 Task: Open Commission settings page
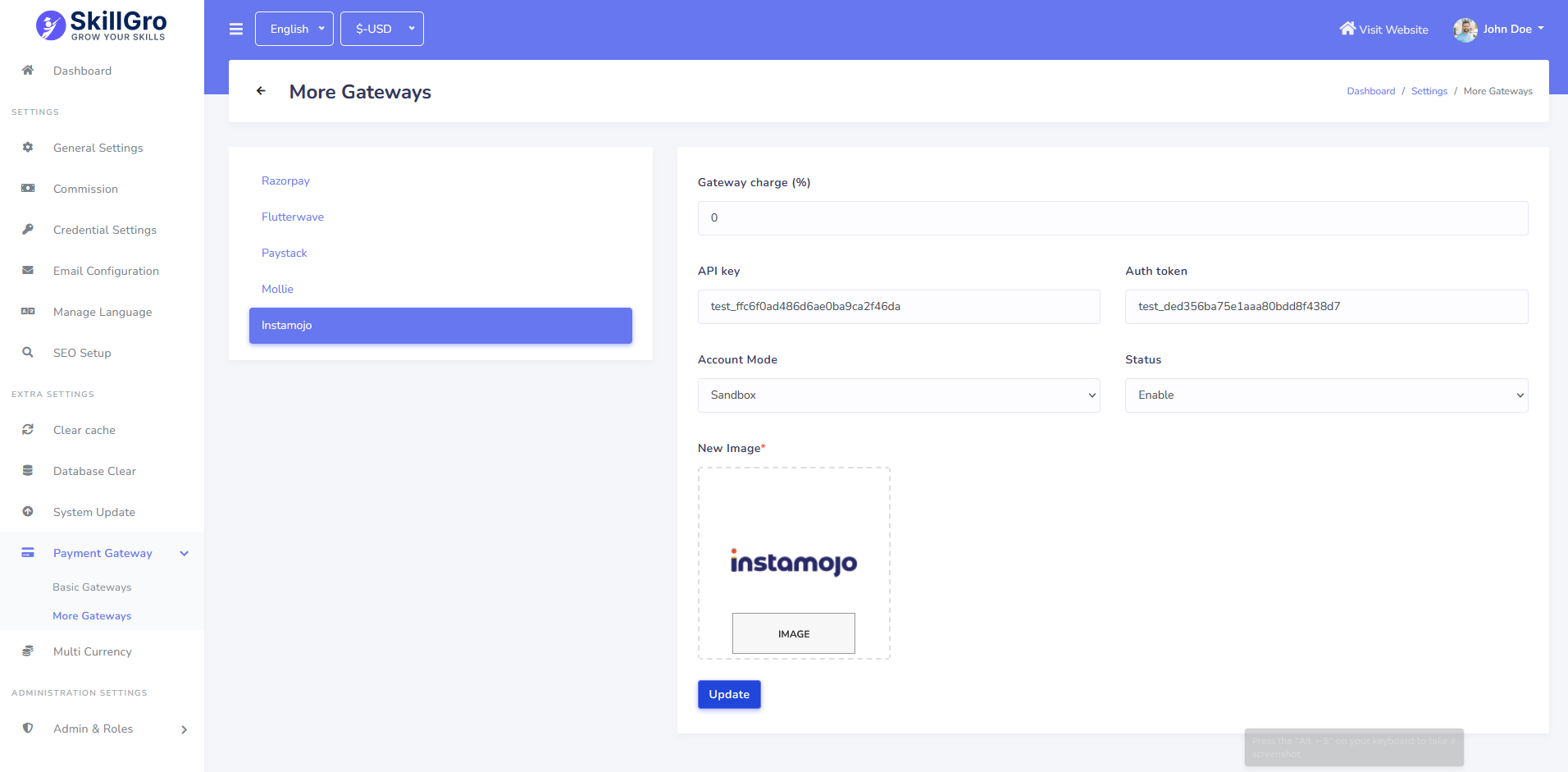pyautogui.click(x=85, y=189)
